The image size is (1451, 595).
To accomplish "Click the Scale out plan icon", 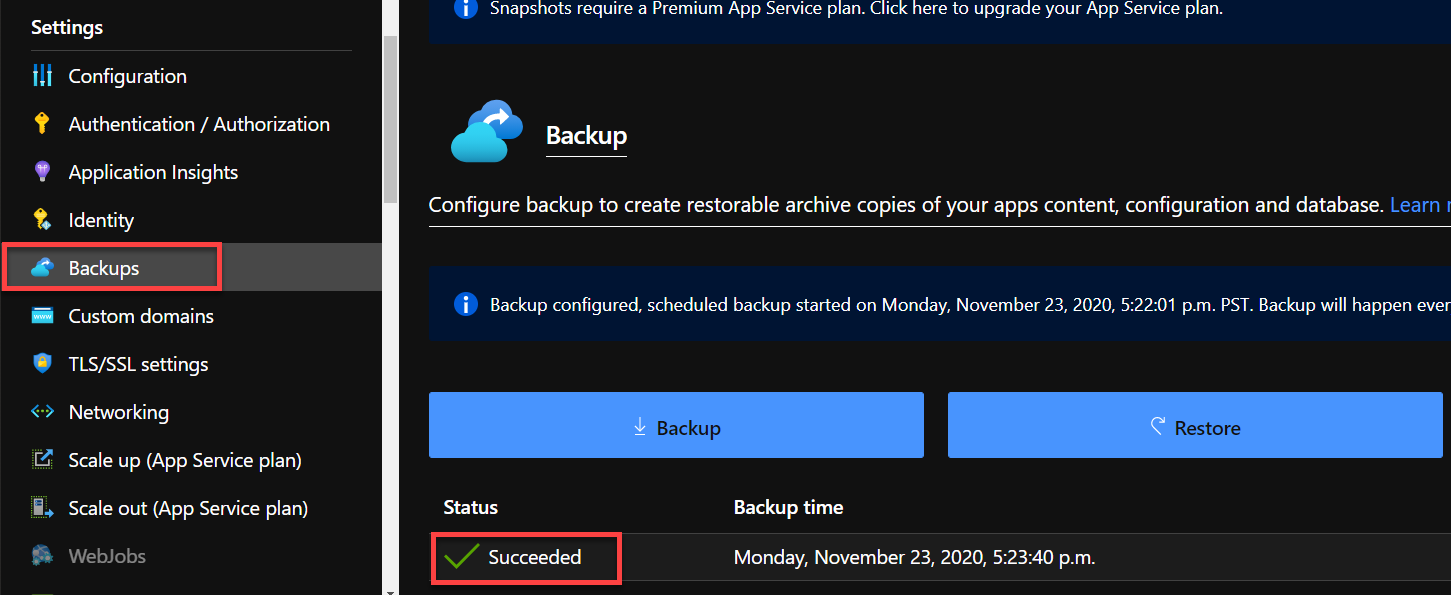I will coord(42,508).
